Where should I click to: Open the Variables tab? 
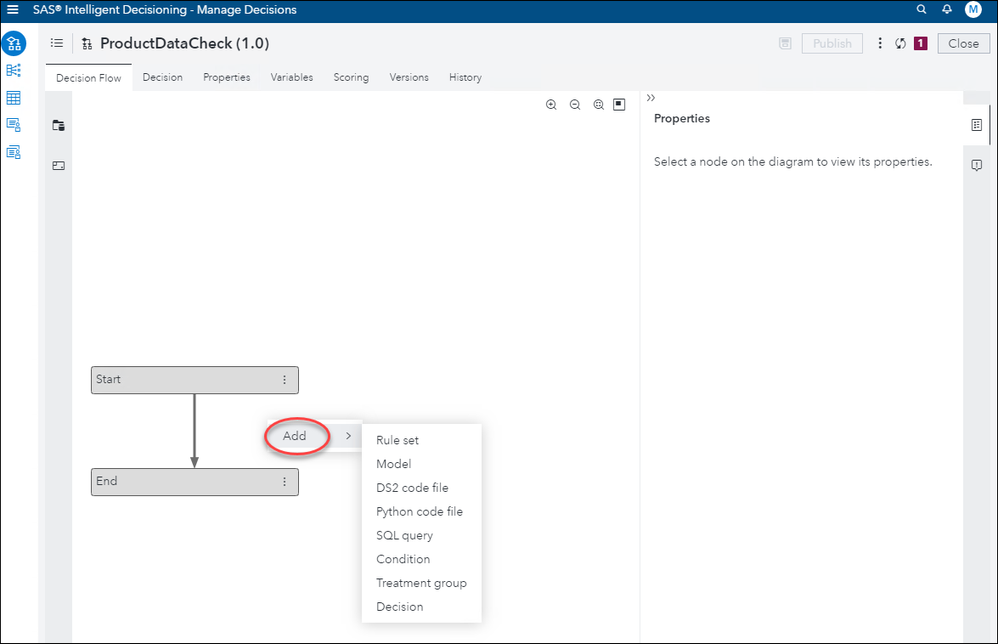pos(292,77)
